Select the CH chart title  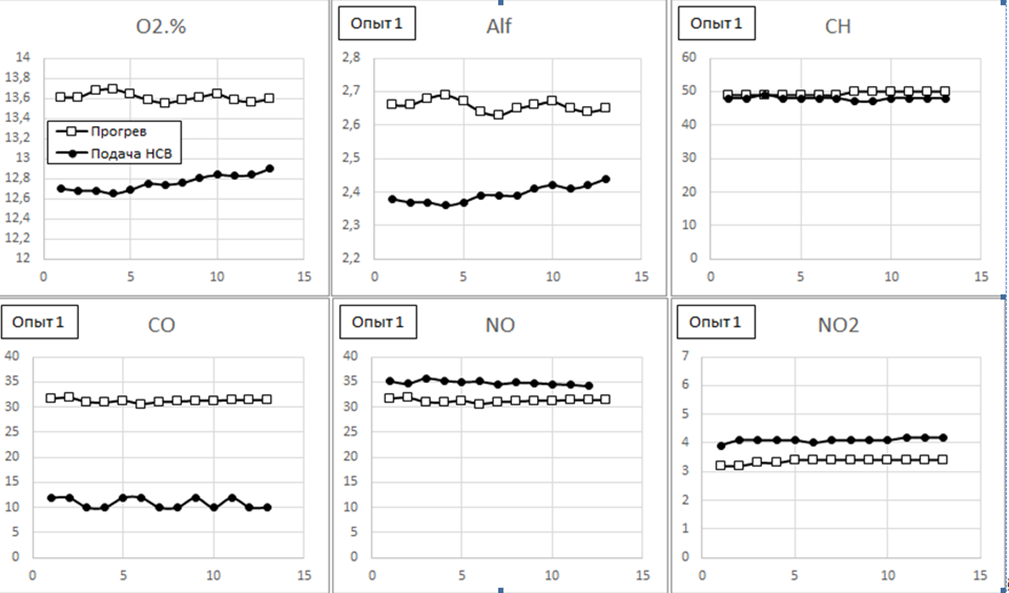click(x=837, y=26)
